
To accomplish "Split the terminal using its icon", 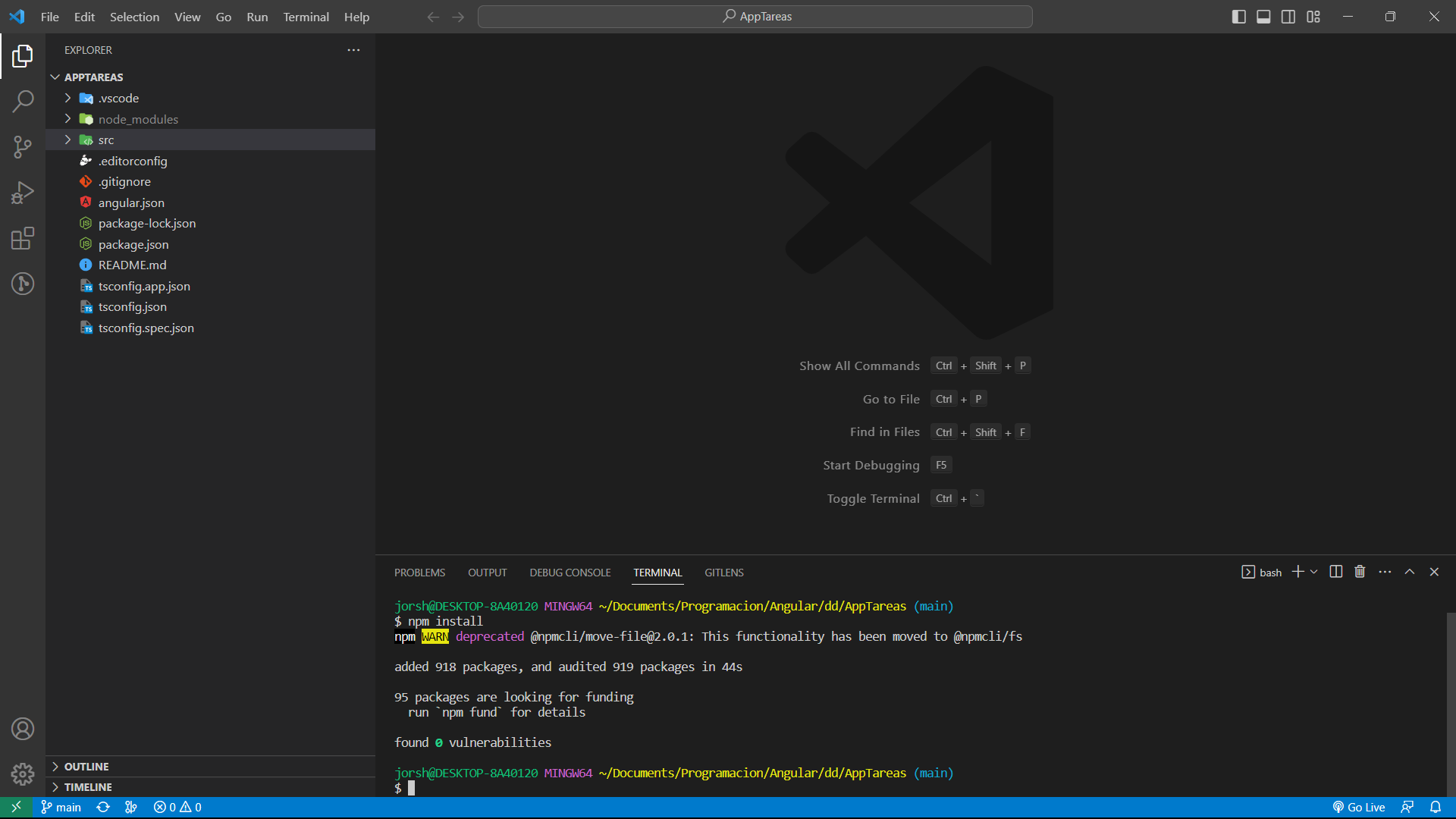I will [1335, 572].
